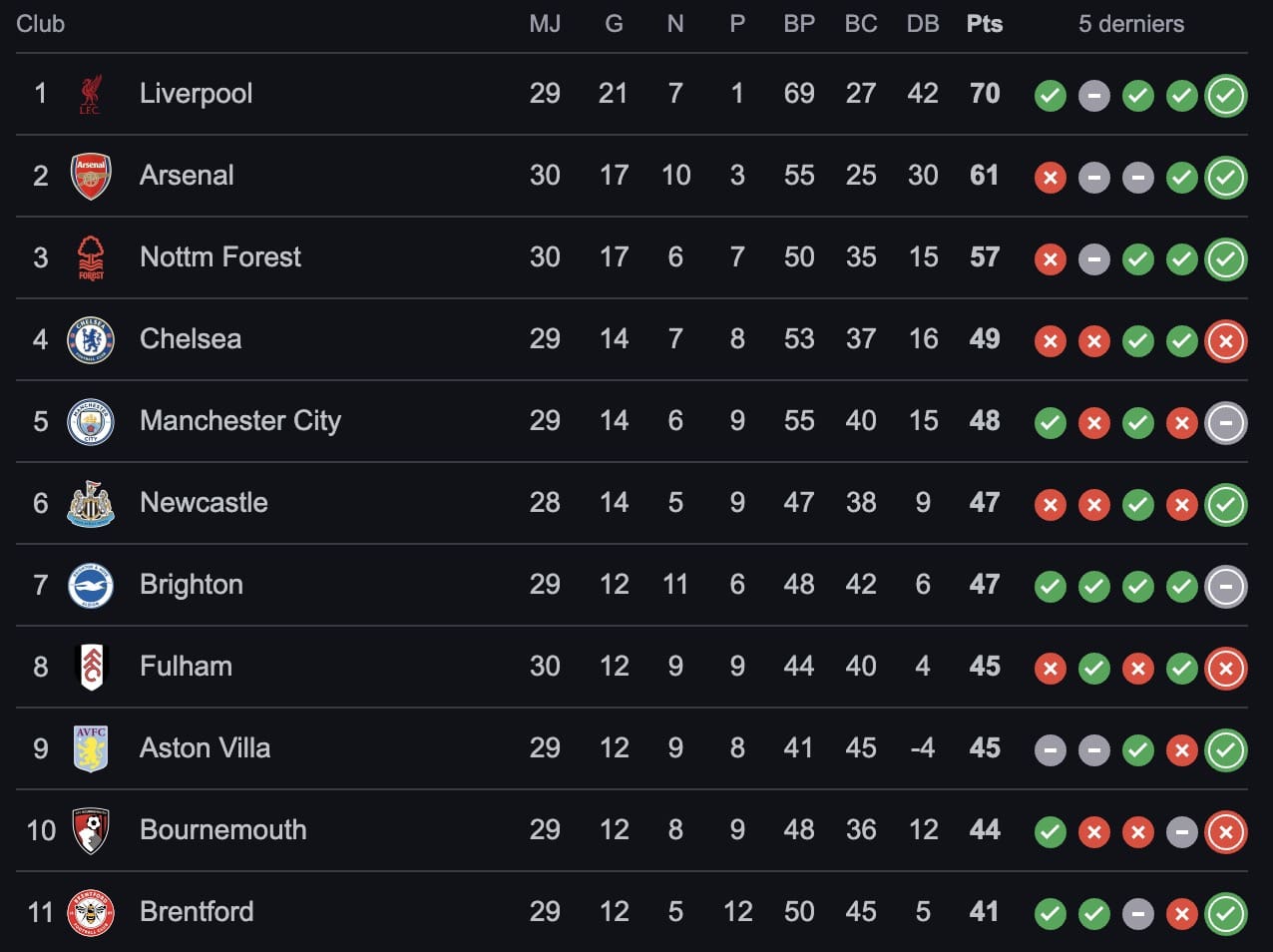Click Arsenal's oldest red loss result
The height and width of the screenshot is (952, 1273).
click(x=1050, y=178)
